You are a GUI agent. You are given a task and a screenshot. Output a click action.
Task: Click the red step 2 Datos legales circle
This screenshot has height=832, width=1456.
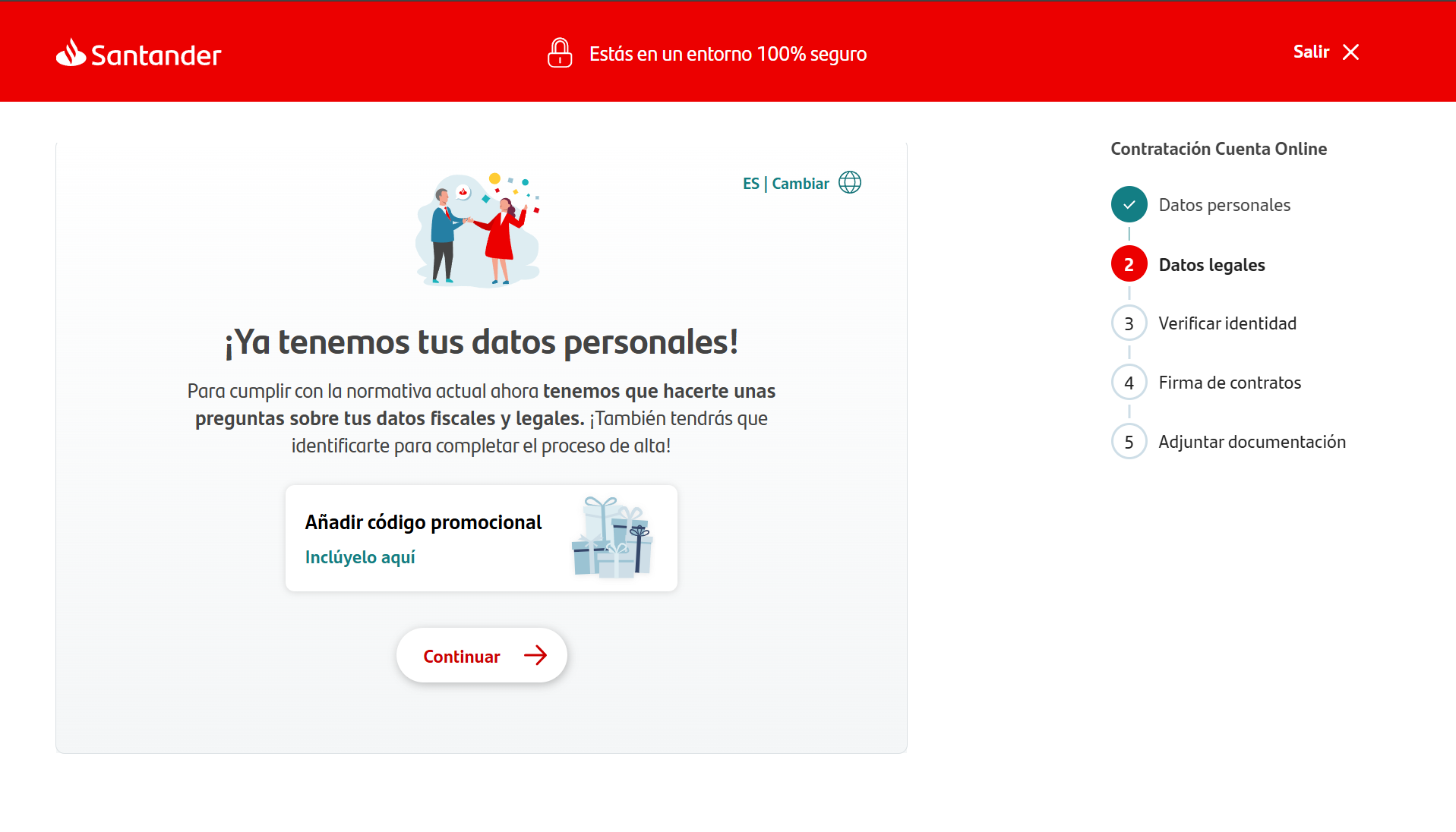click(x=1129, y=263)
